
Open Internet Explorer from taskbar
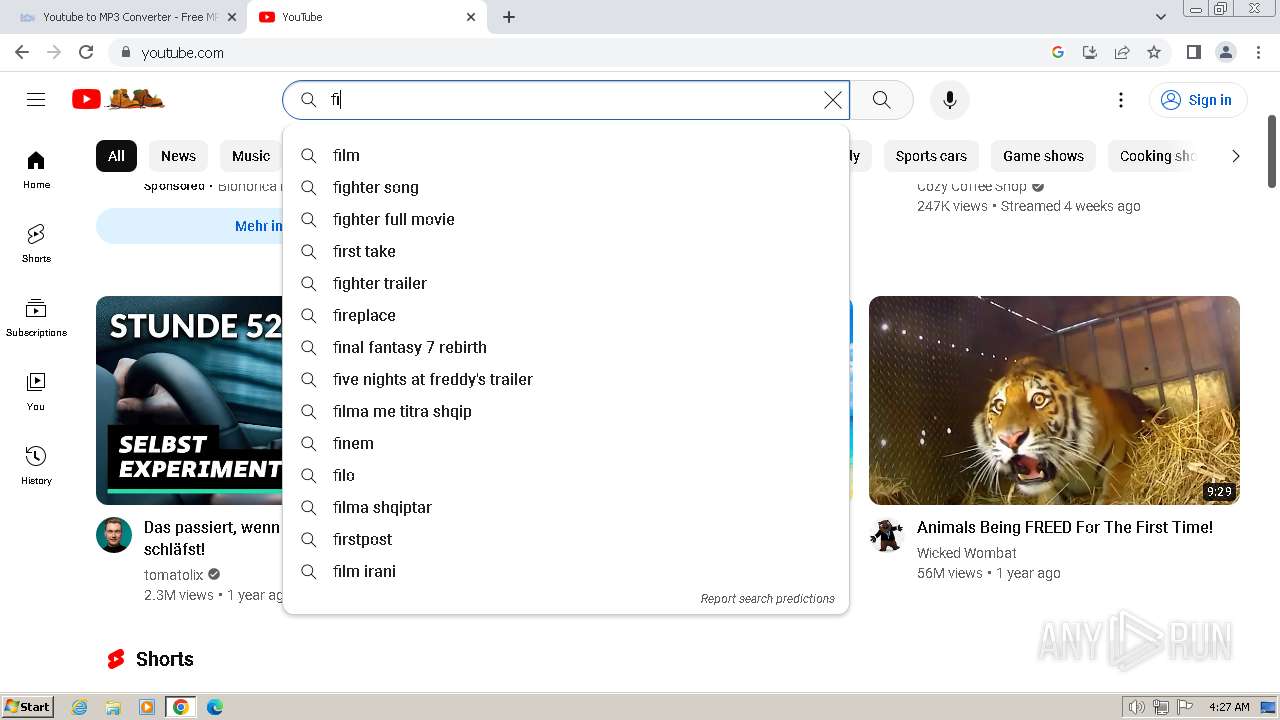click(x=79, y=707)
